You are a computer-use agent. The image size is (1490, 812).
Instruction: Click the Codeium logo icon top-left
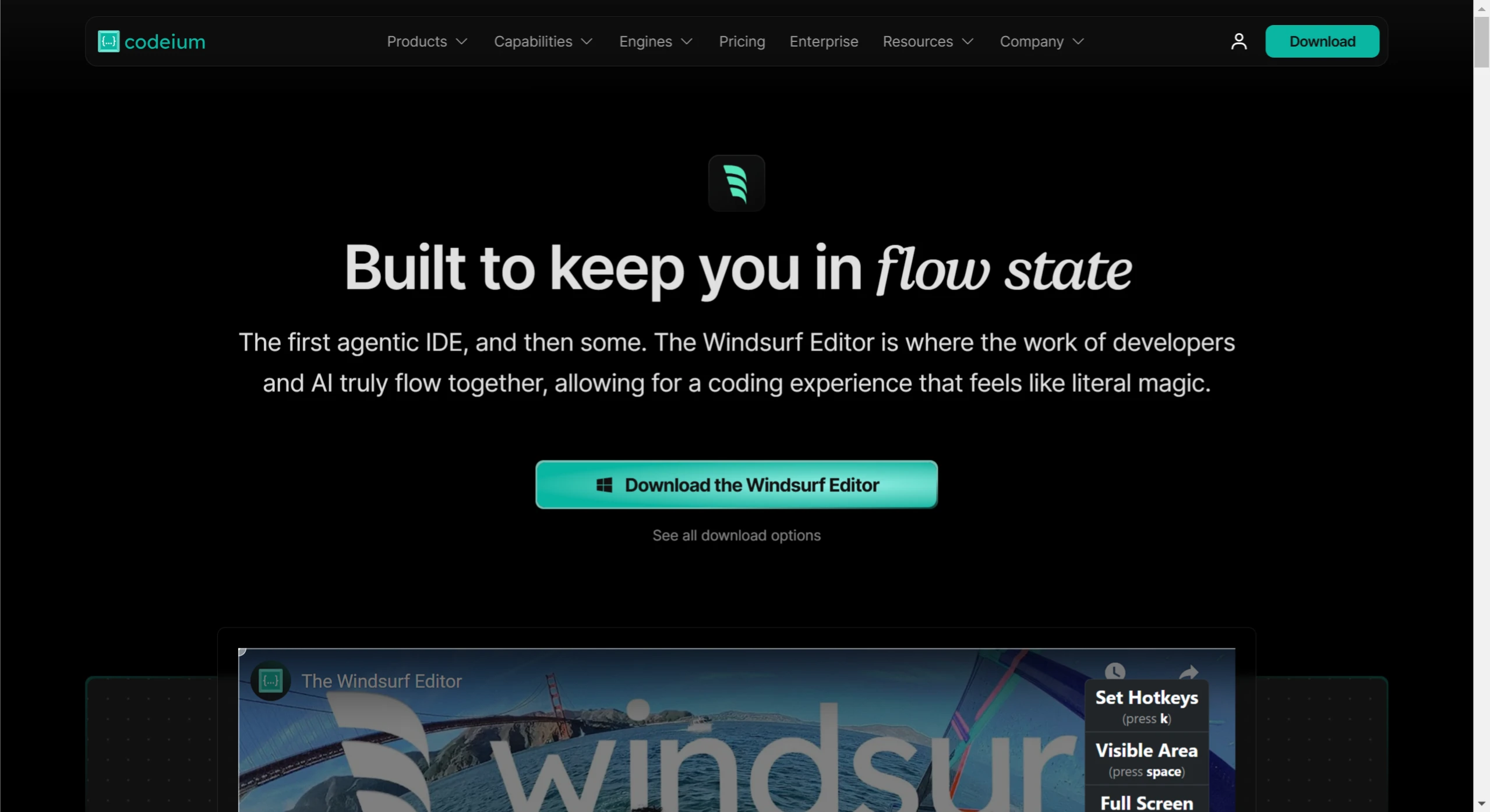coord(108,41)
